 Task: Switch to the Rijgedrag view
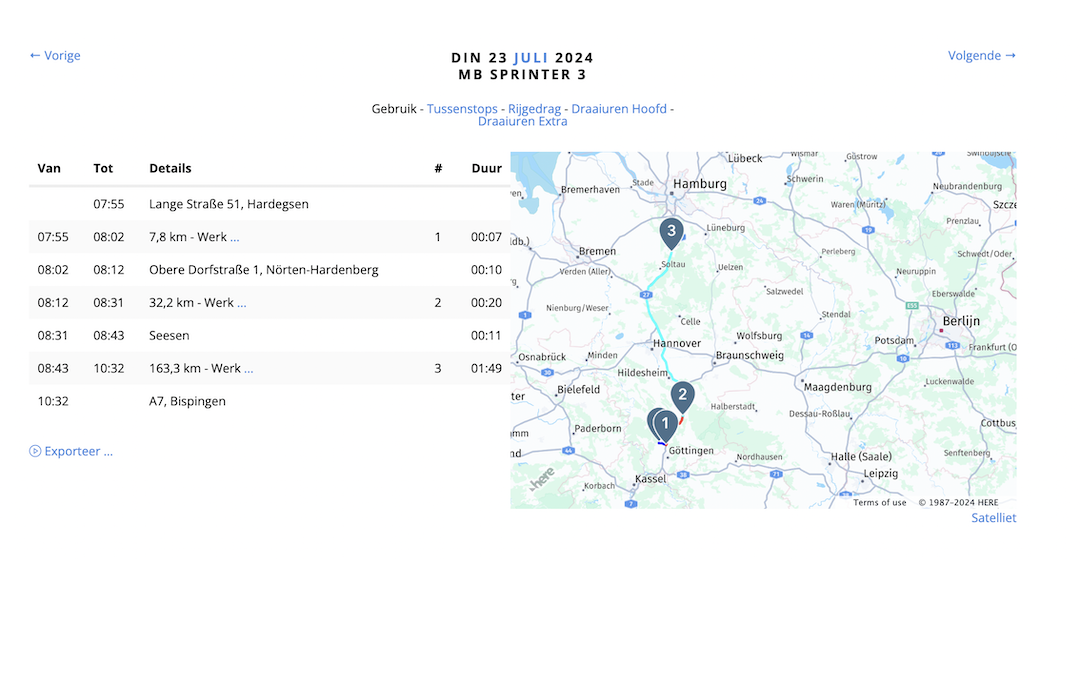534,109
